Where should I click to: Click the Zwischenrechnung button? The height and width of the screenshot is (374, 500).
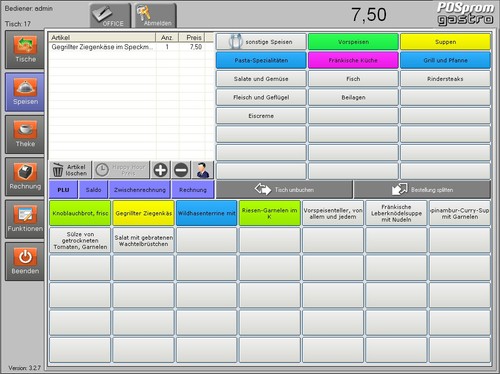pos(140,190)
